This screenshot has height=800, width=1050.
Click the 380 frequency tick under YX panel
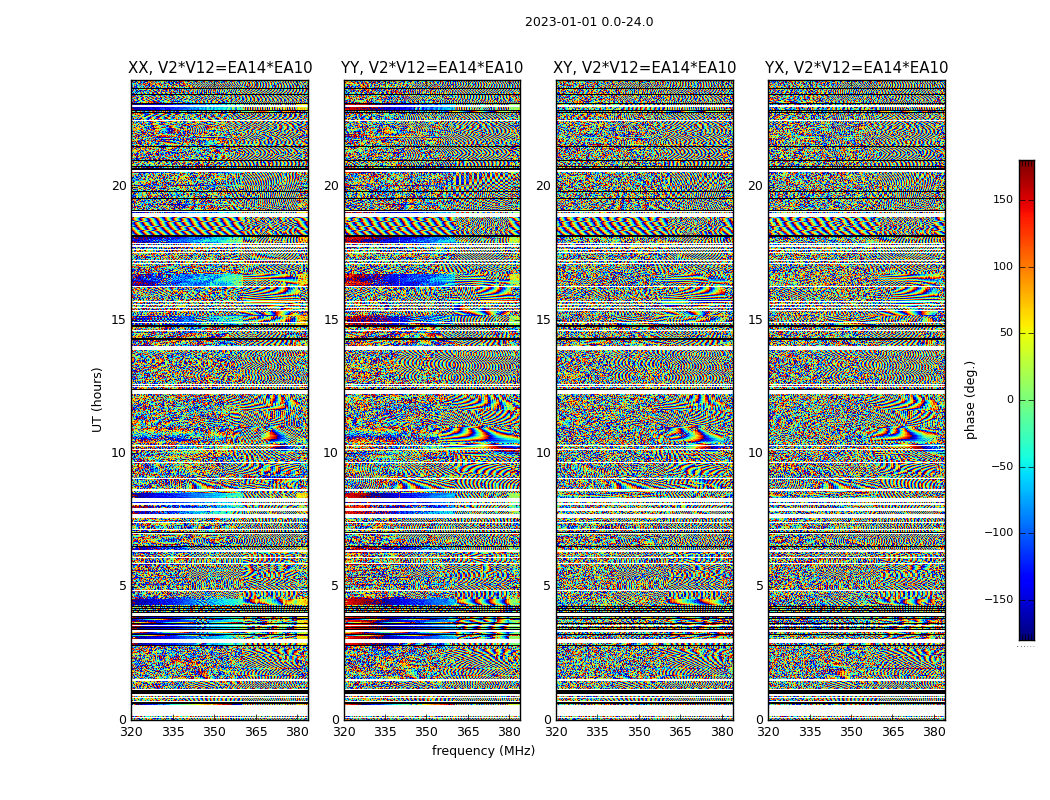pyautogui.click(x=934, y=732)
